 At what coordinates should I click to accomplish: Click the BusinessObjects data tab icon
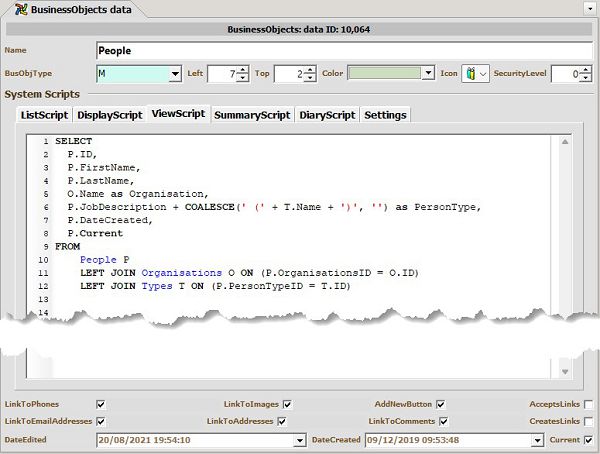click(21, 9)
